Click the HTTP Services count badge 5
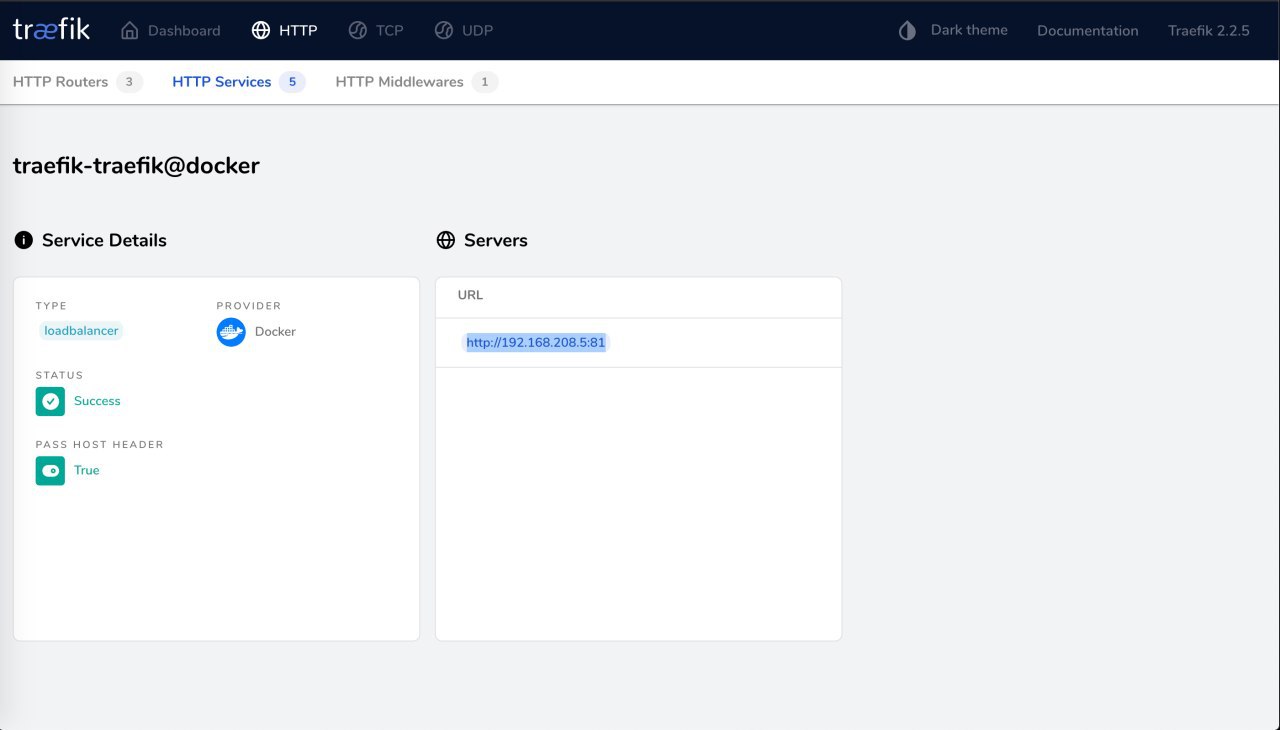The height and width of the screenshot is (730, 1280). [292, 82]
